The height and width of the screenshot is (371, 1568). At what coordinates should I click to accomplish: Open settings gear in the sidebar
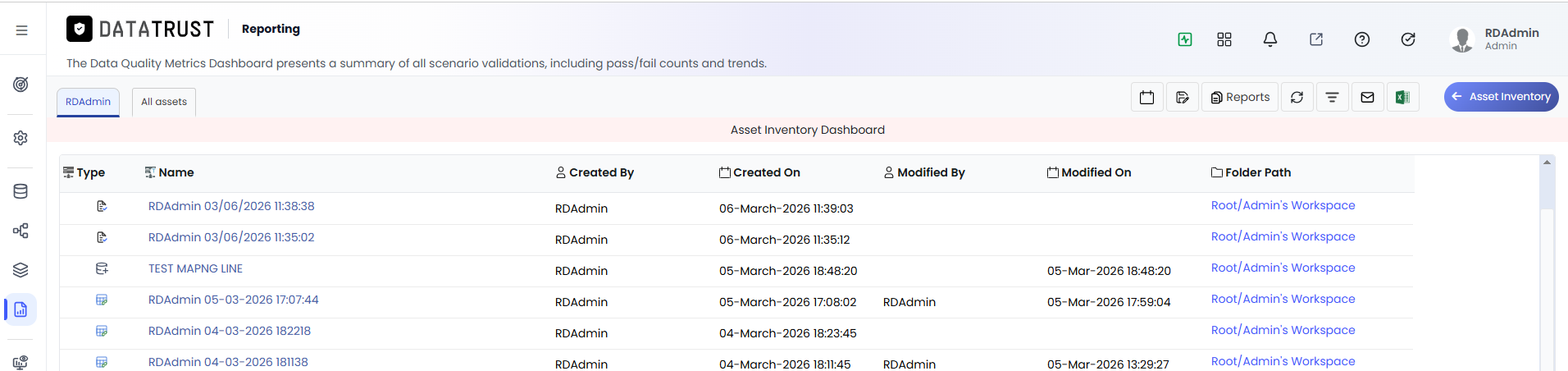[21, 138]
